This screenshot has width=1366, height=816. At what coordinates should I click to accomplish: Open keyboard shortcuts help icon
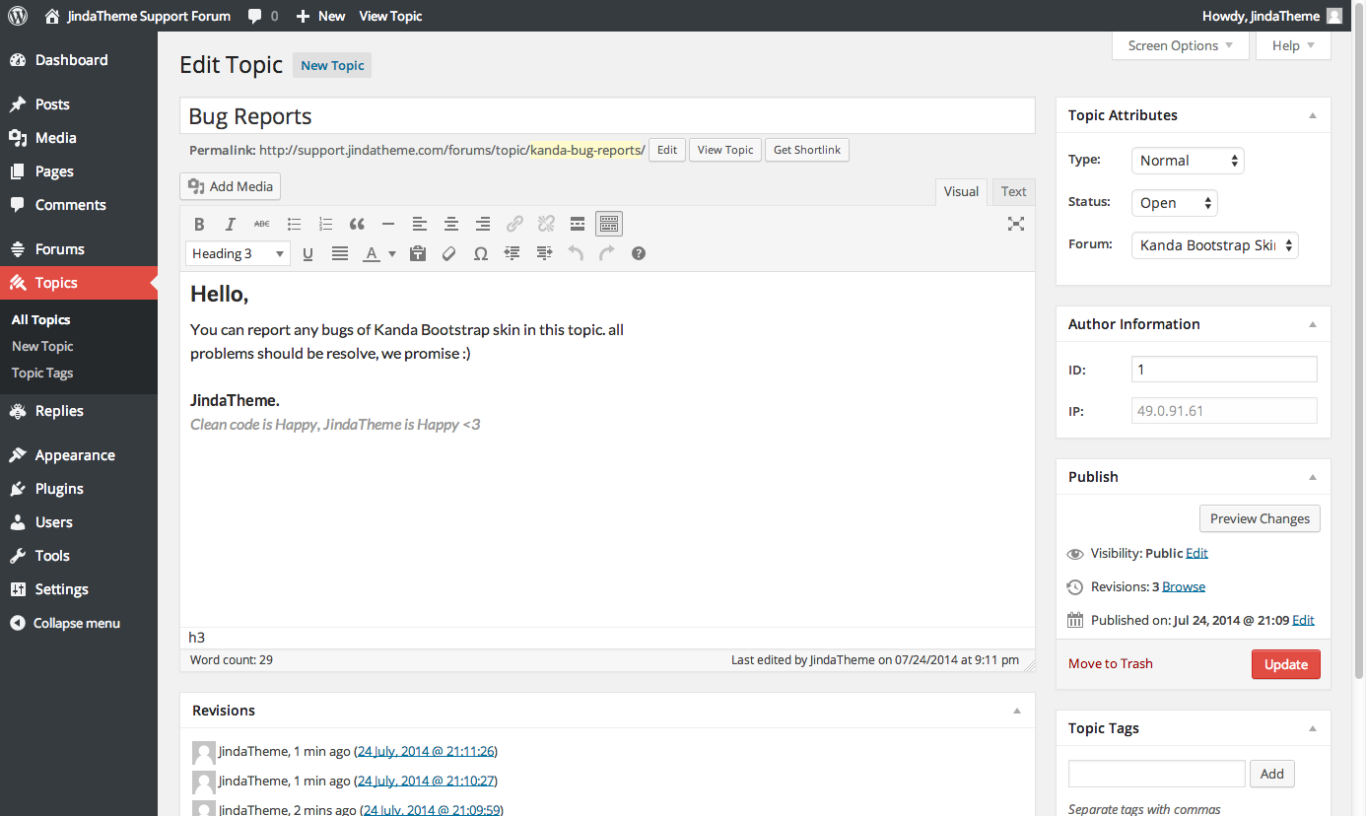638,254
